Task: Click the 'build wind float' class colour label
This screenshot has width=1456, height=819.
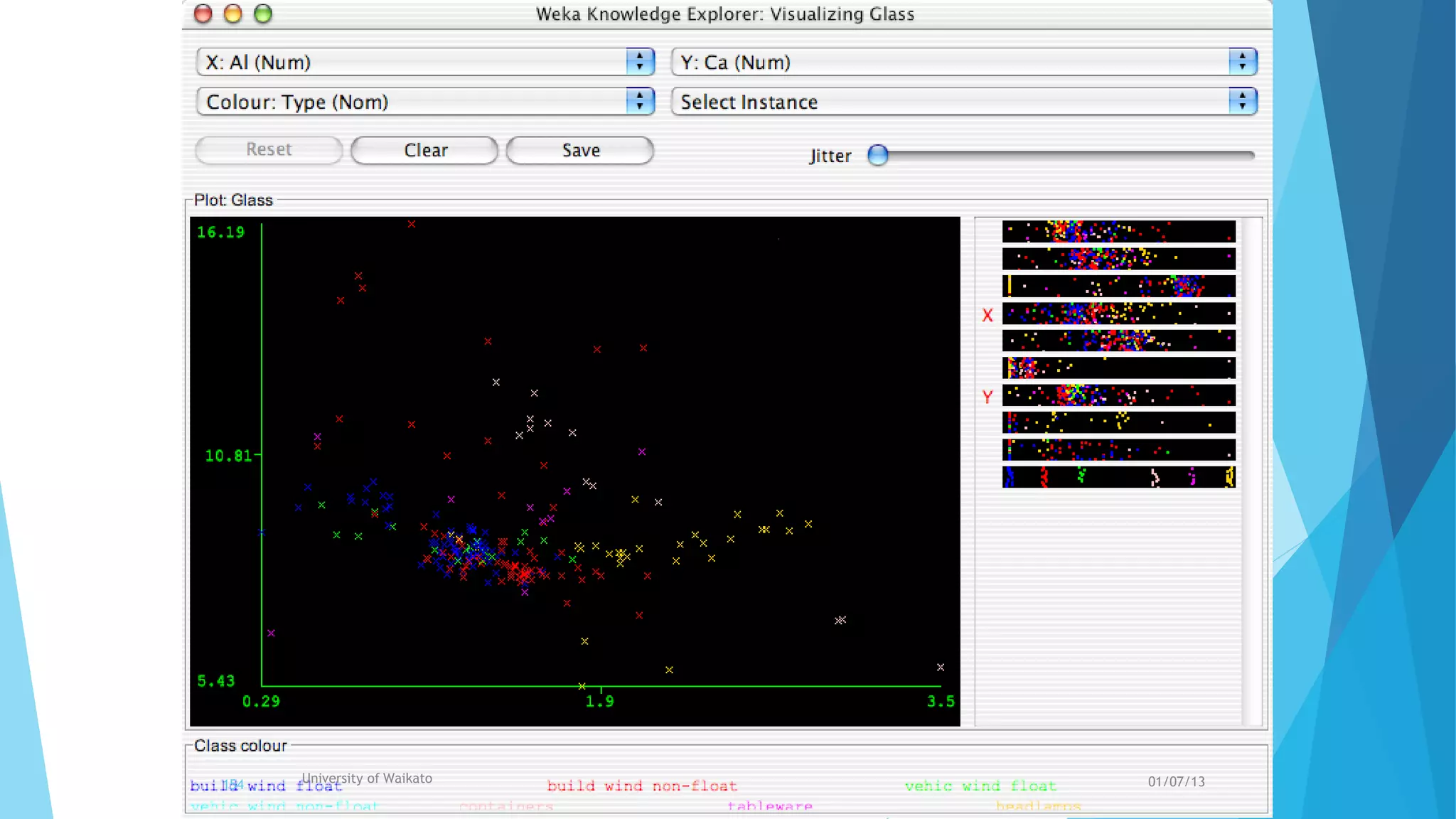Action: click(266, 786)
